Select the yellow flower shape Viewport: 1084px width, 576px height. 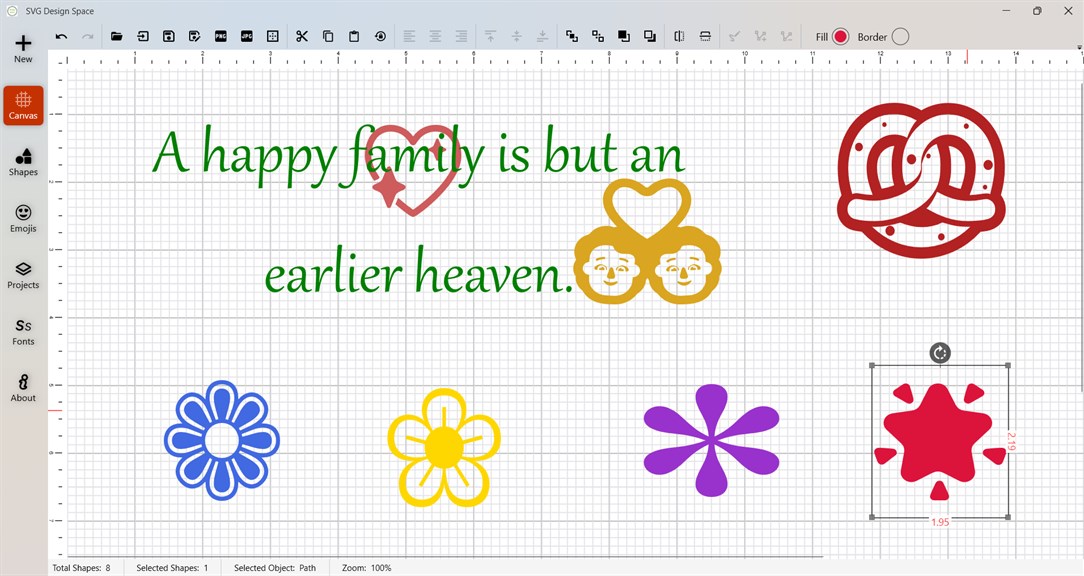(444, 447)
